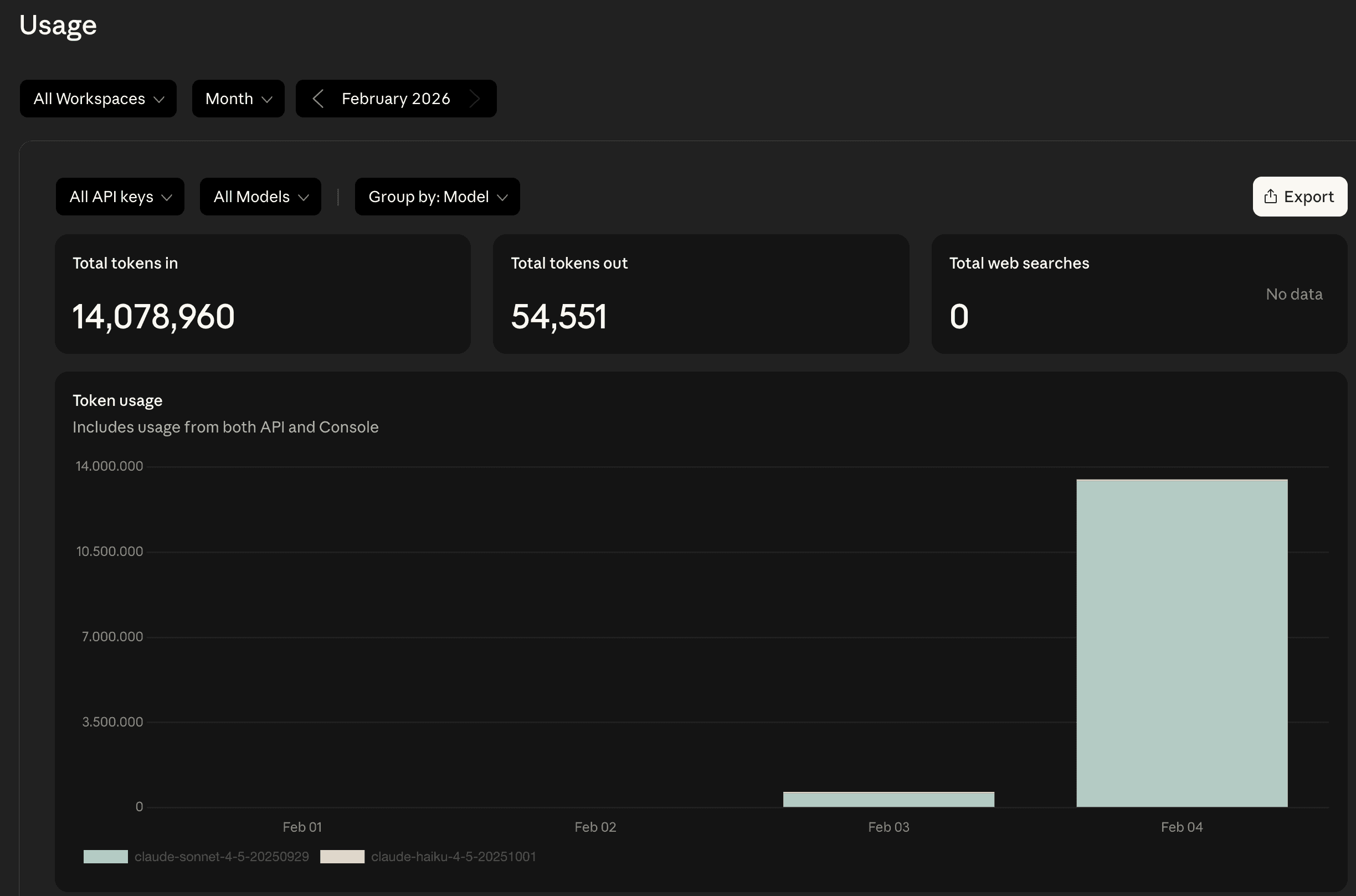Toggle claude-haiku-4-5-20251001 legend swatch

coord(342,857)
